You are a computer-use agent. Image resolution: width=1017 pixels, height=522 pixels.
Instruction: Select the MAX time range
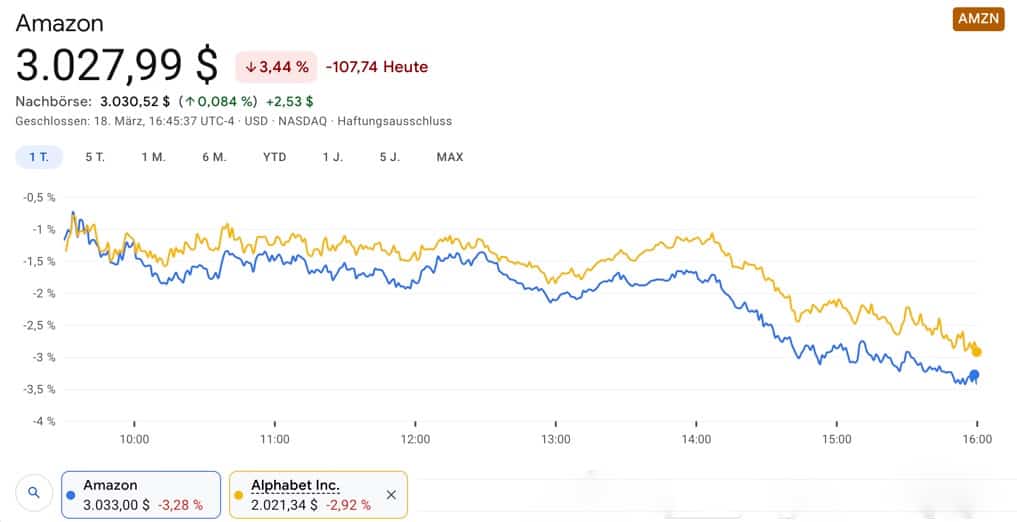pos(450,157)
